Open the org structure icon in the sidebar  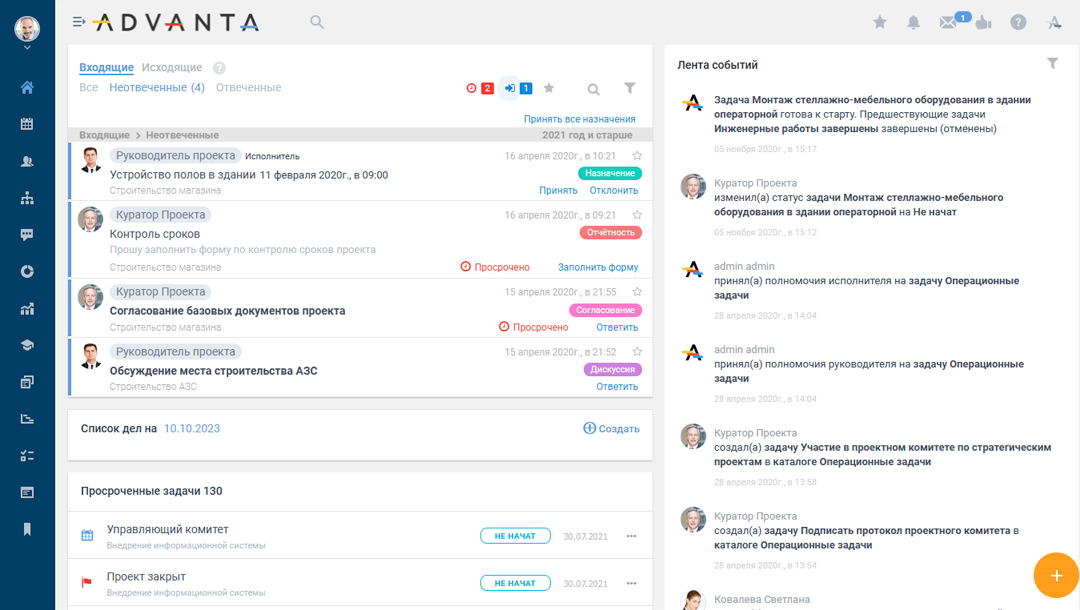point(27,198)
